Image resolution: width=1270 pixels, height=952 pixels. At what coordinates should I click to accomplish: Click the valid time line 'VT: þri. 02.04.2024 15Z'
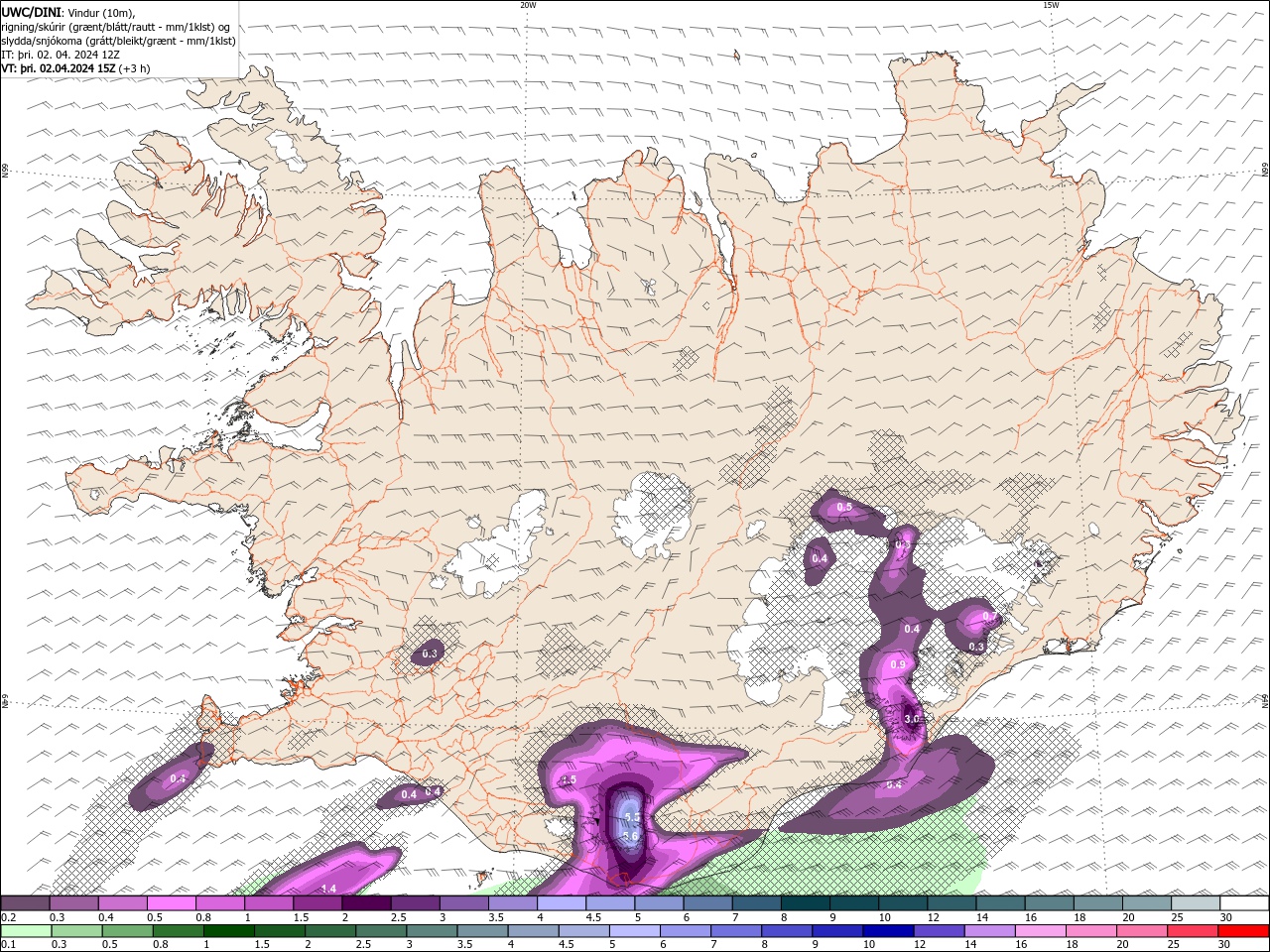coord(59,68)
